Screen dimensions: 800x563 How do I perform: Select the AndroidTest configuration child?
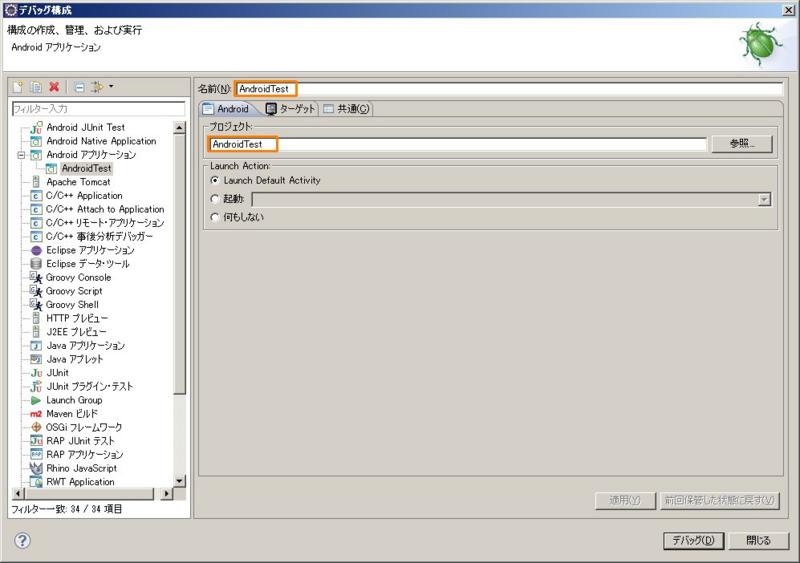coord(86,168)
